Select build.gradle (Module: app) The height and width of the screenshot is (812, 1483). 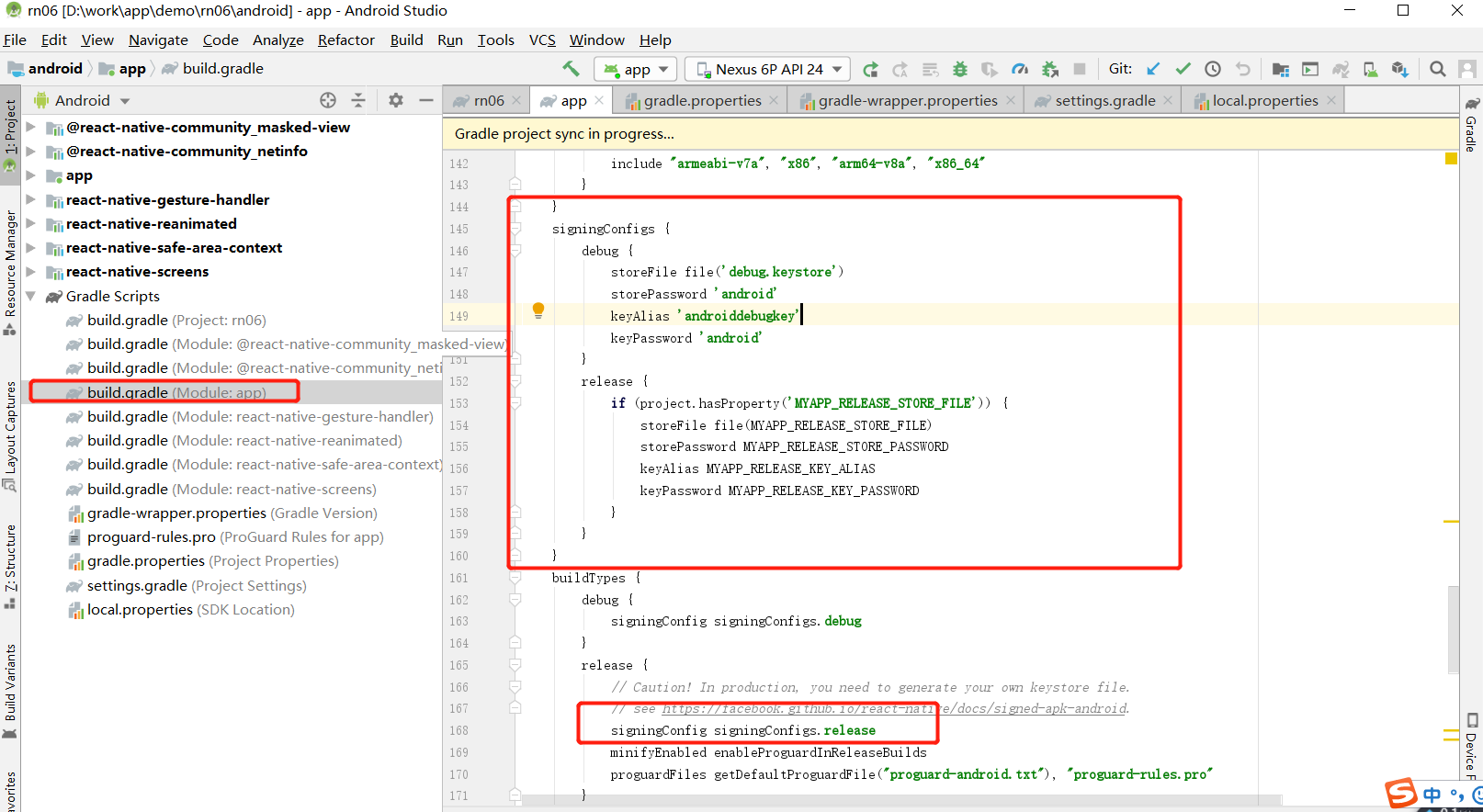176,392
